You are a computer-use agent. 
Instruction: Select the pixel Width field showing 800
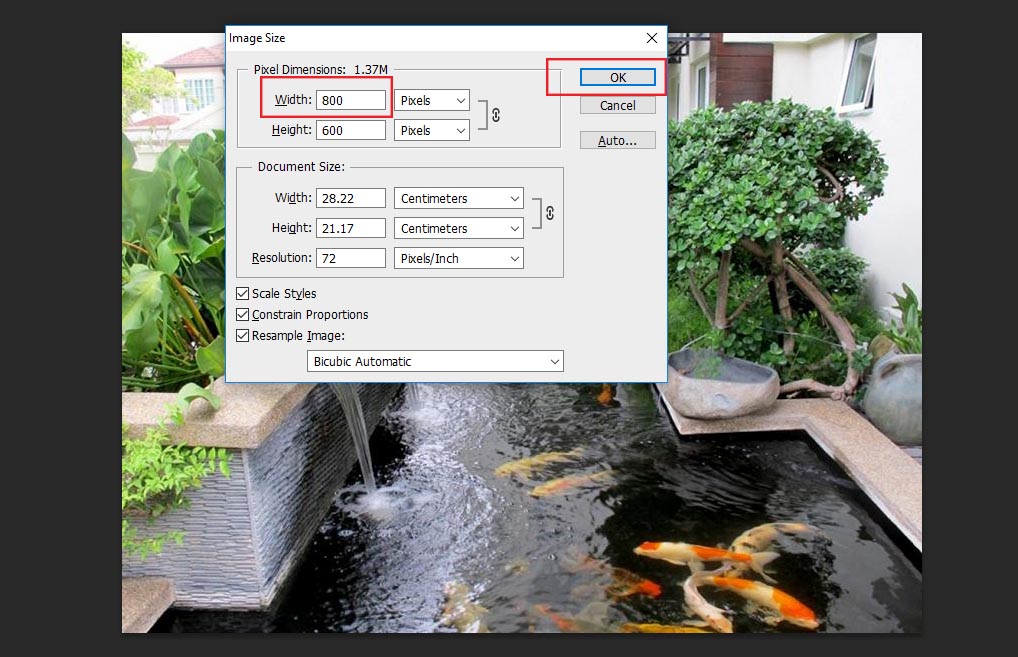pos(351,99)
